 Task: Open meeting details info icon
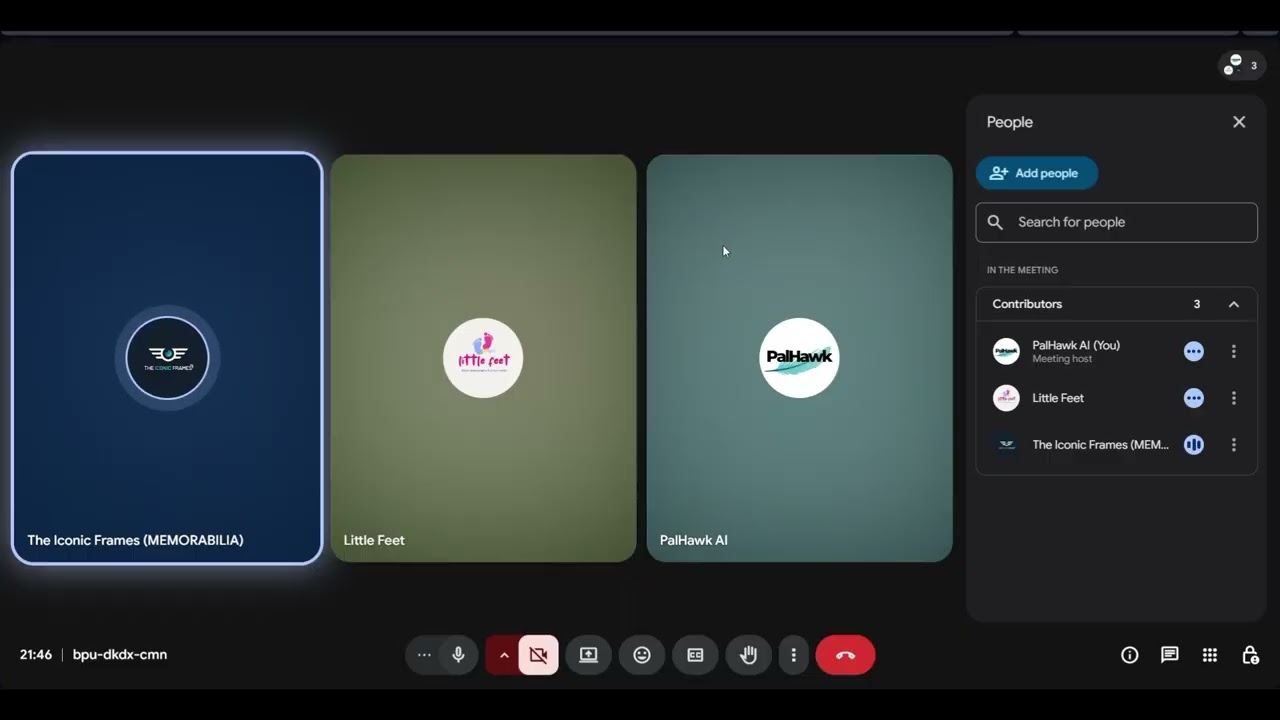[x=1130, y=655]
